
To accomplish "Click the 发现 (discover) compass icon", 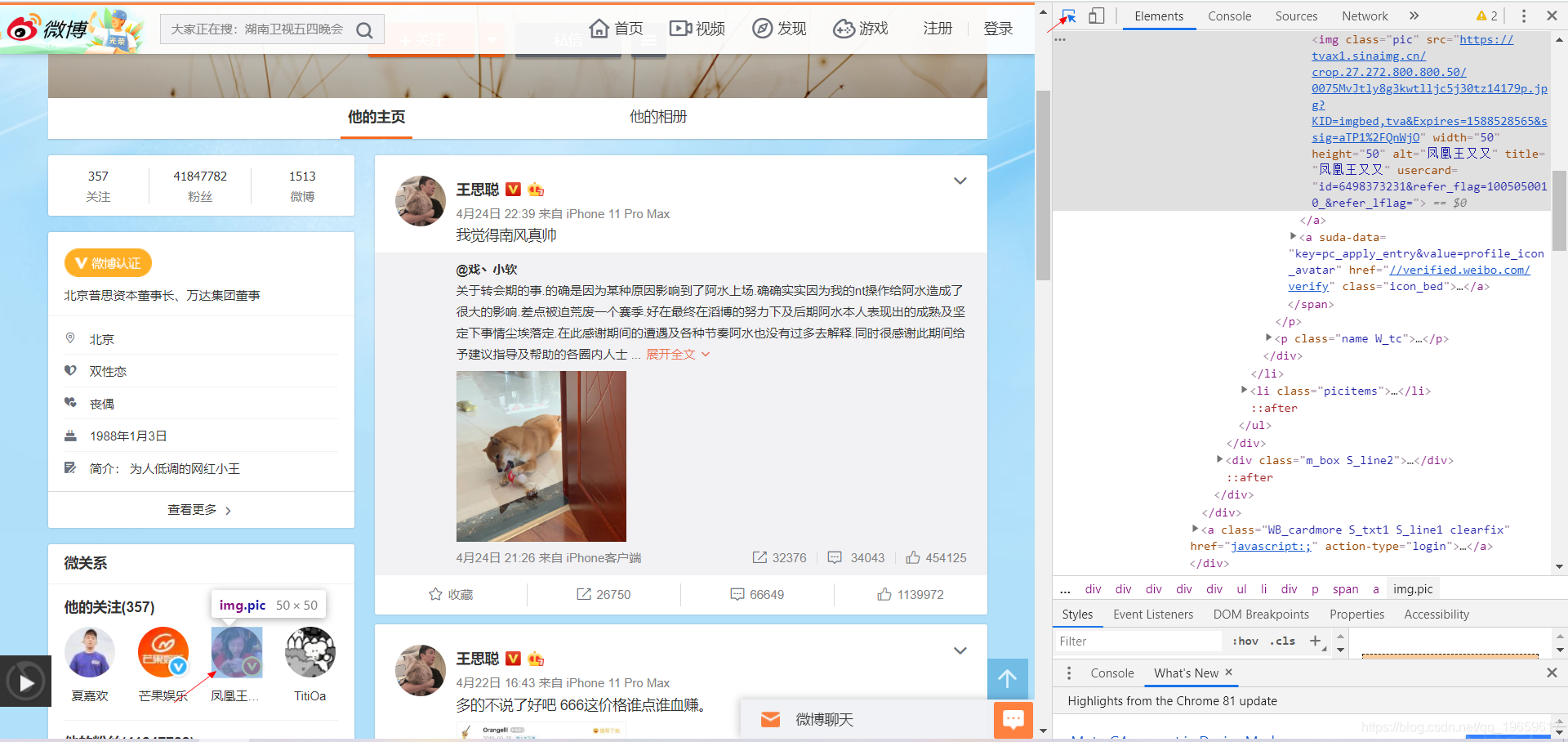I will 762,28.
